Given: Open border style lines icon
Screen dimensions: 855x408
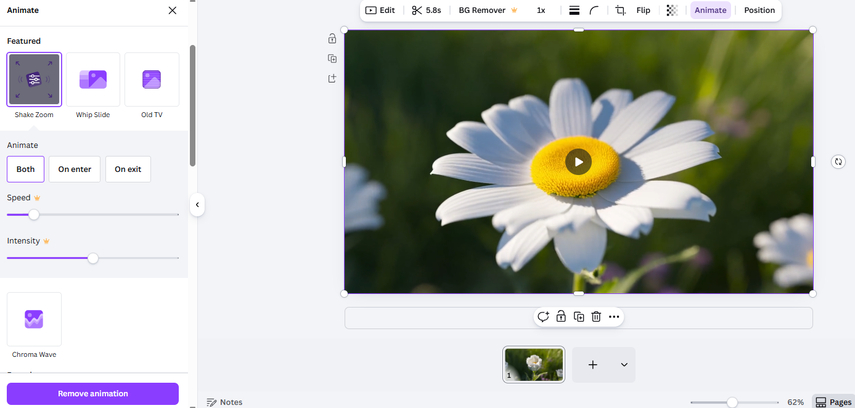Looking at the screenshot, I should [574, 10].
